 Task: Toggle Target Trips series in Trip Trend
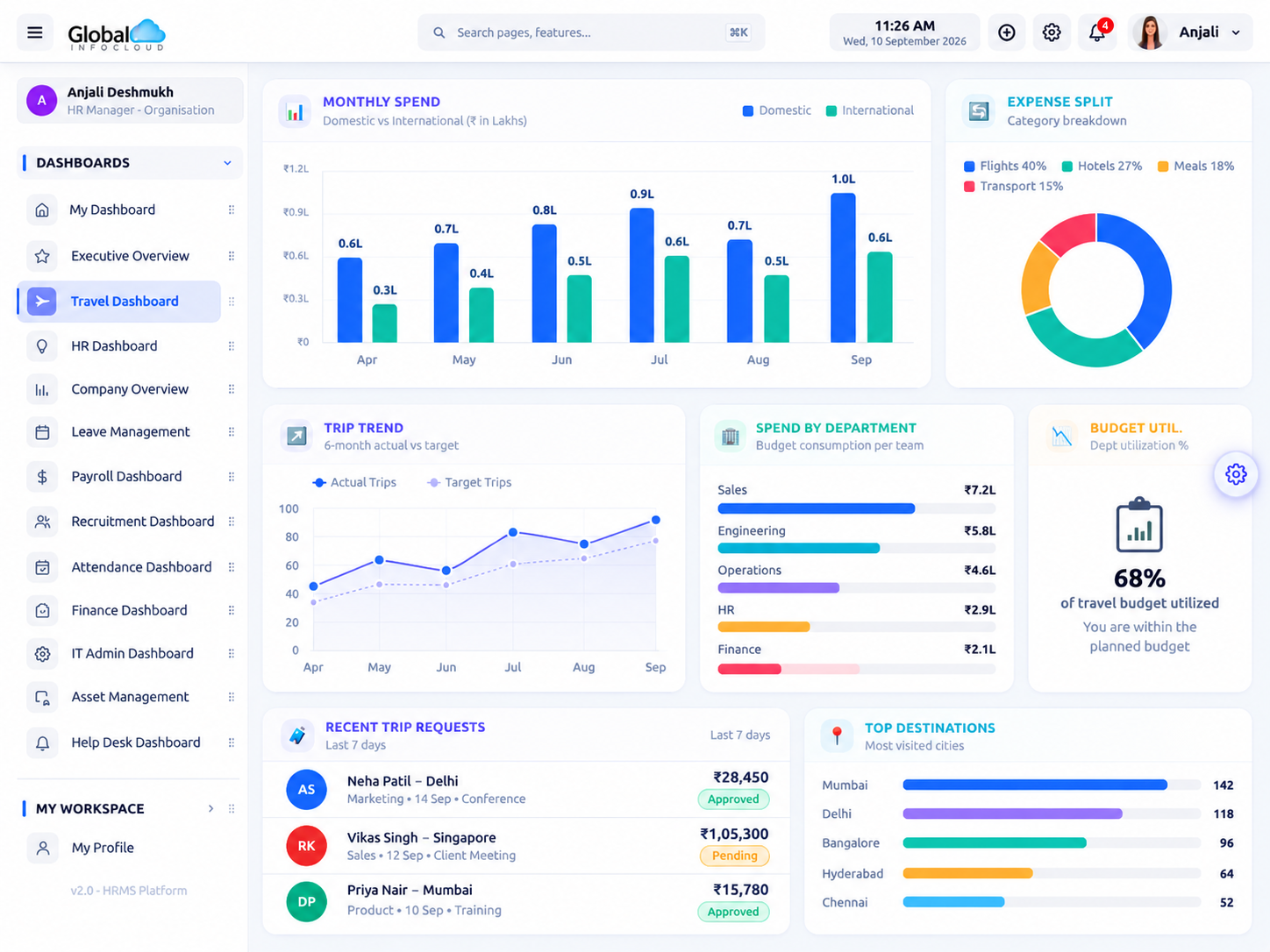pyautogui.click(x=468, y=482)
